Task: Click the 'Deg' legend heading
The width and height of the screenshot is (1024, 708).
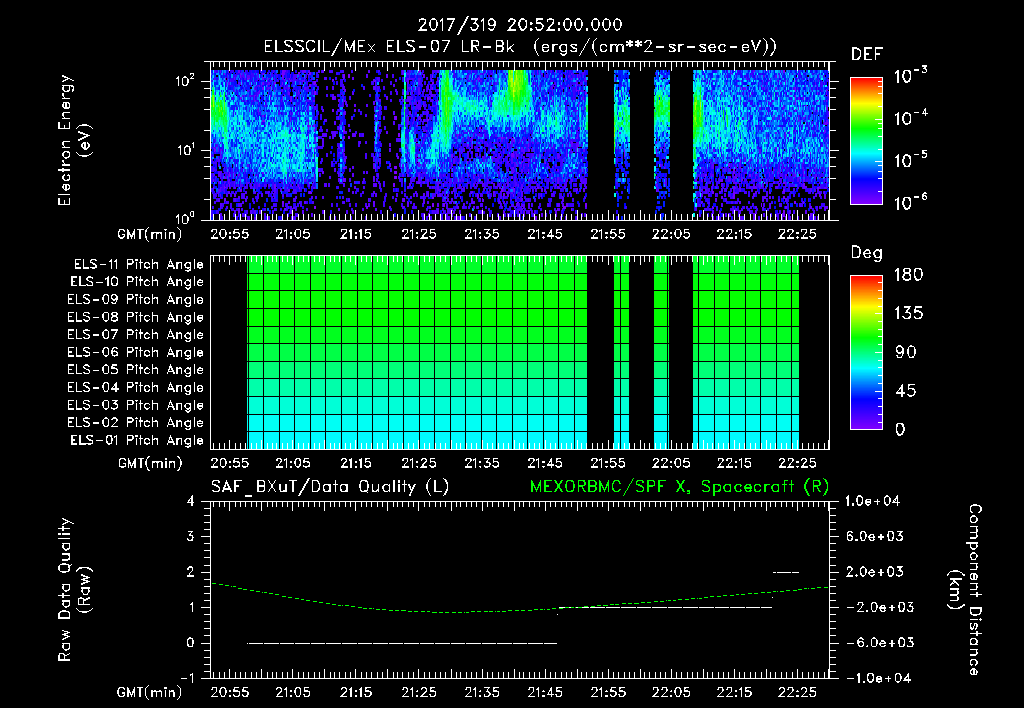Action: tap(866, 253)
